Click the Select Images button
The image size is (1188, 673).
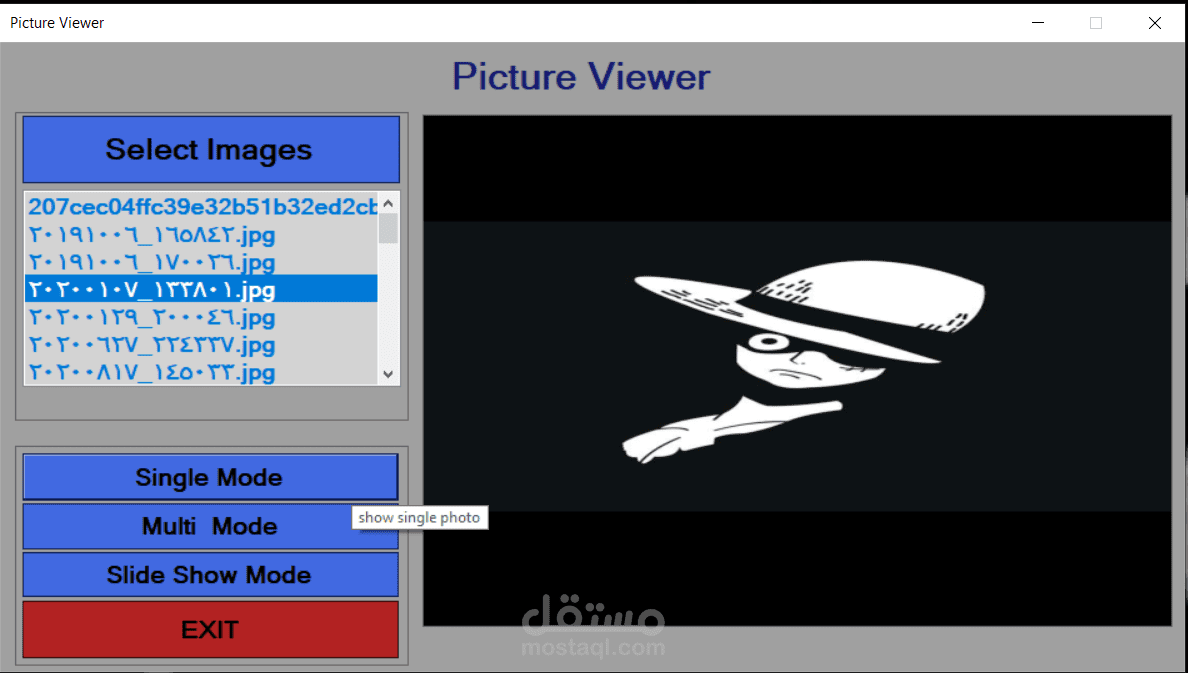[211, 149]
